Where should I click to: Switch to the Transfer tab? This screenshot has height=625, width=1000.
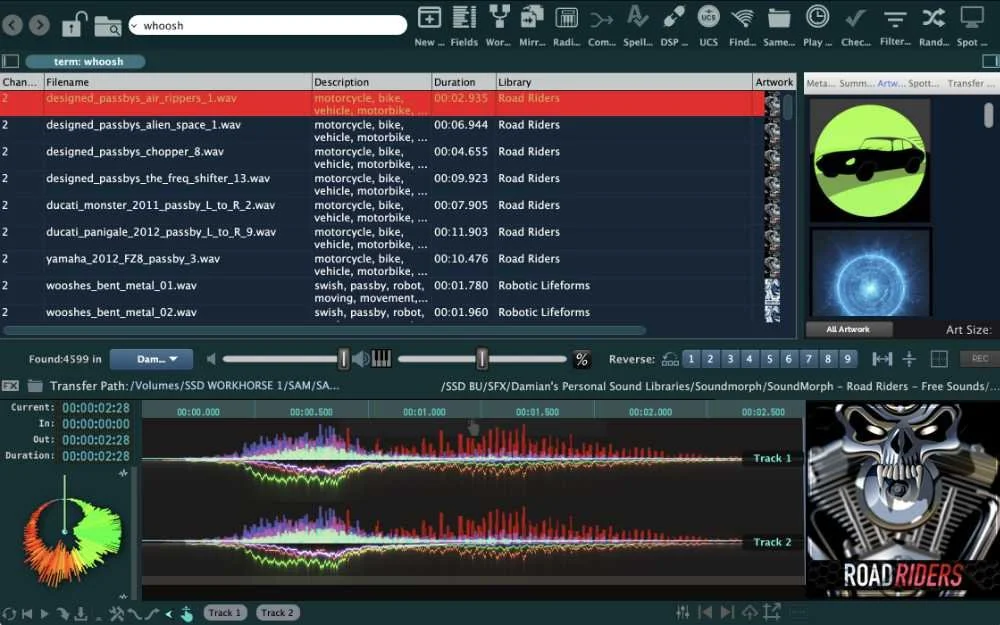969,83
